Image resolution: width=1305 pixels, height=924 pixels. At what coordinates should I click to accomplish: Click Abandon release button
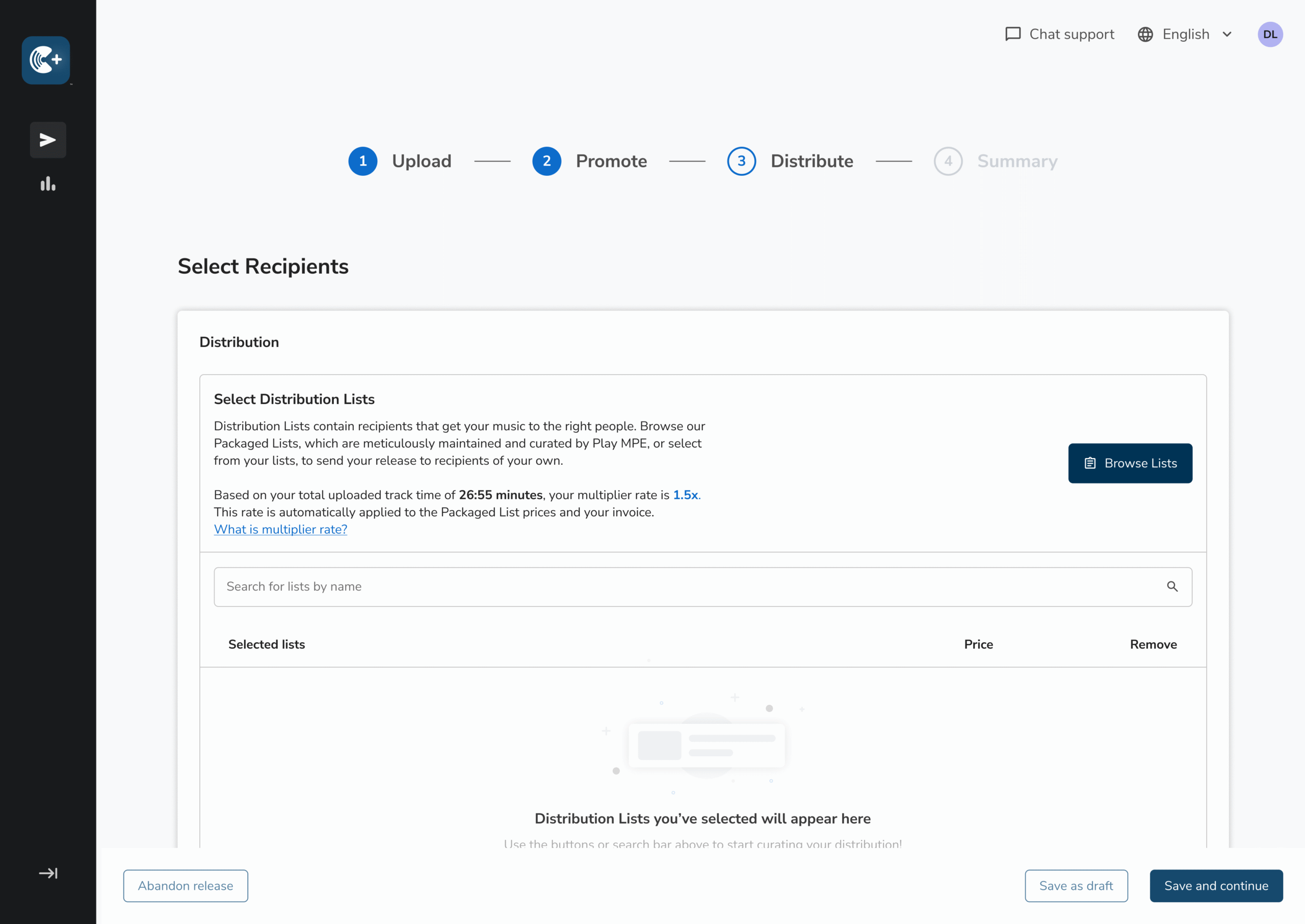click(x=186, y=886)
